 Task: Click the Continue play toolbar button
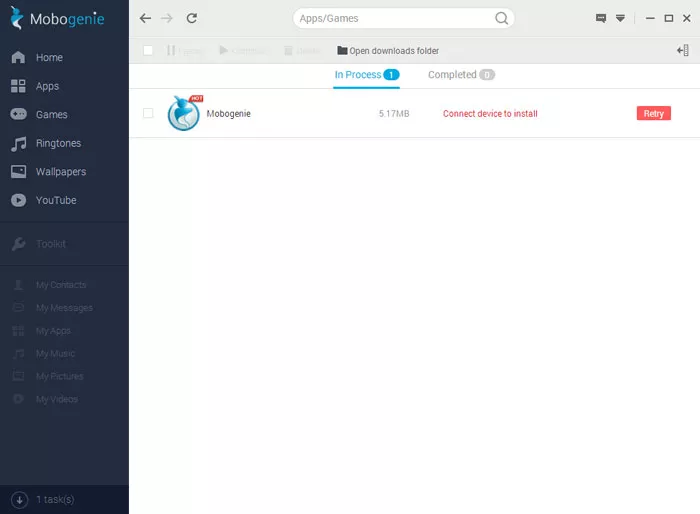tap(244, 50)
